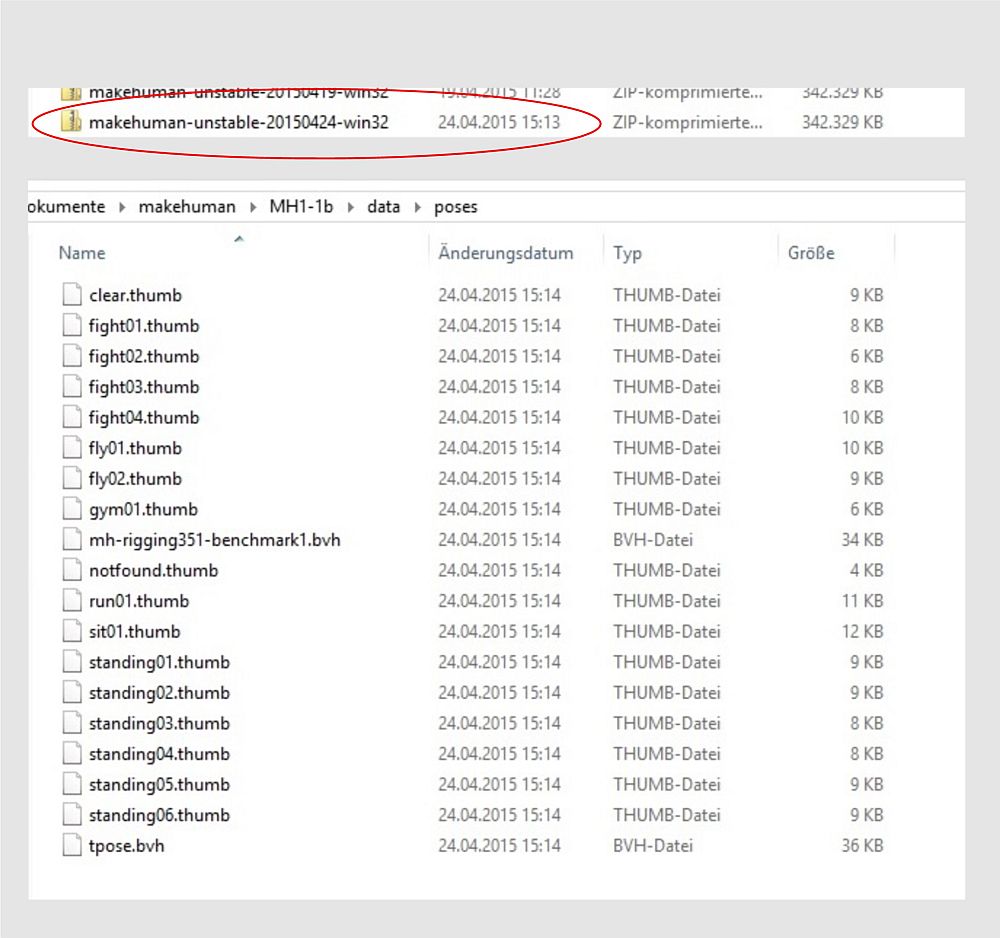Viewport: 1000px width, 938px height.
Task: Select the fight02.thumb file name
Action: point(144,357)
